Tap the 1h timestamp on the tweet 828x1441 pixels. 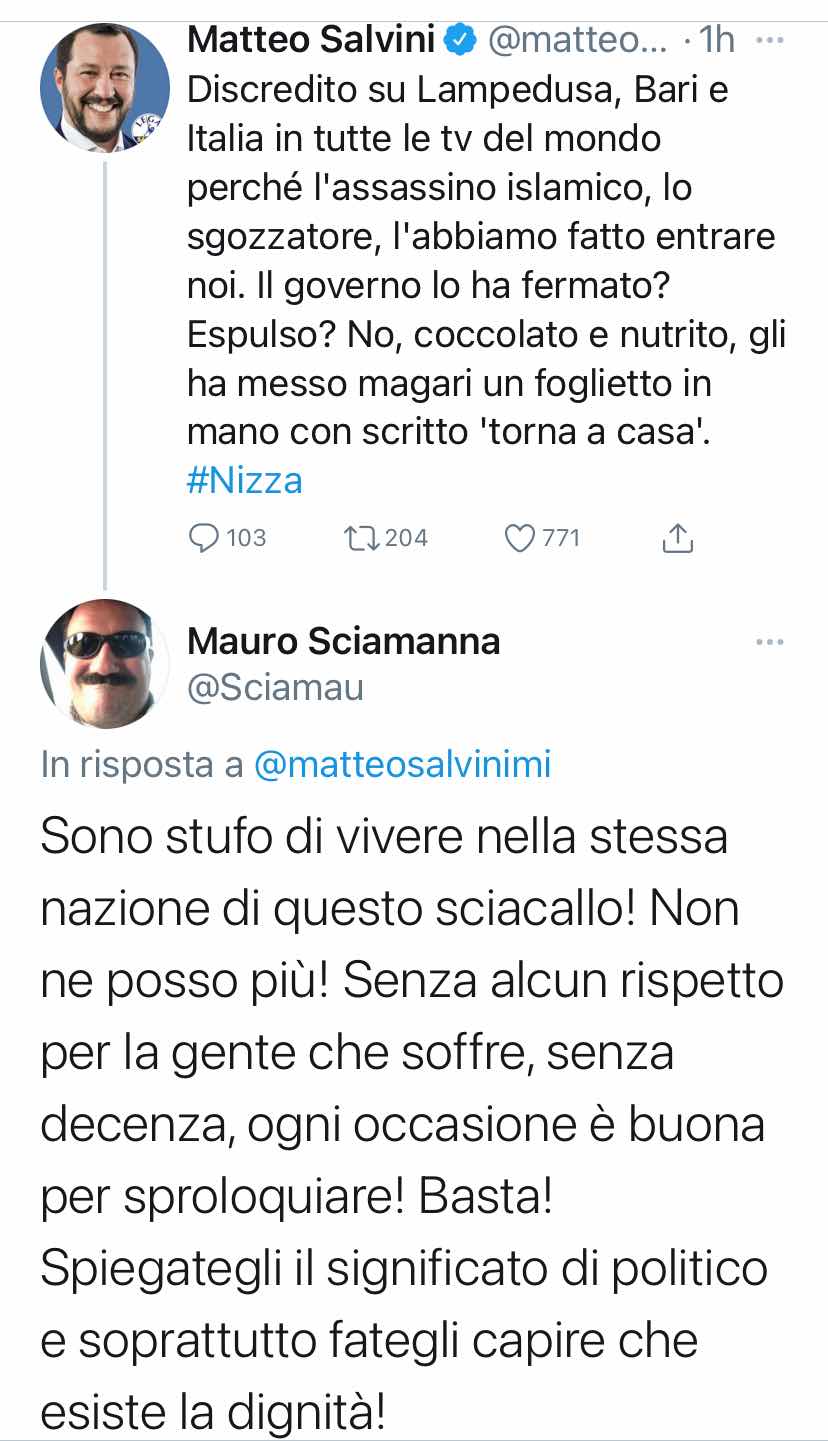click(x=717, y=41)
